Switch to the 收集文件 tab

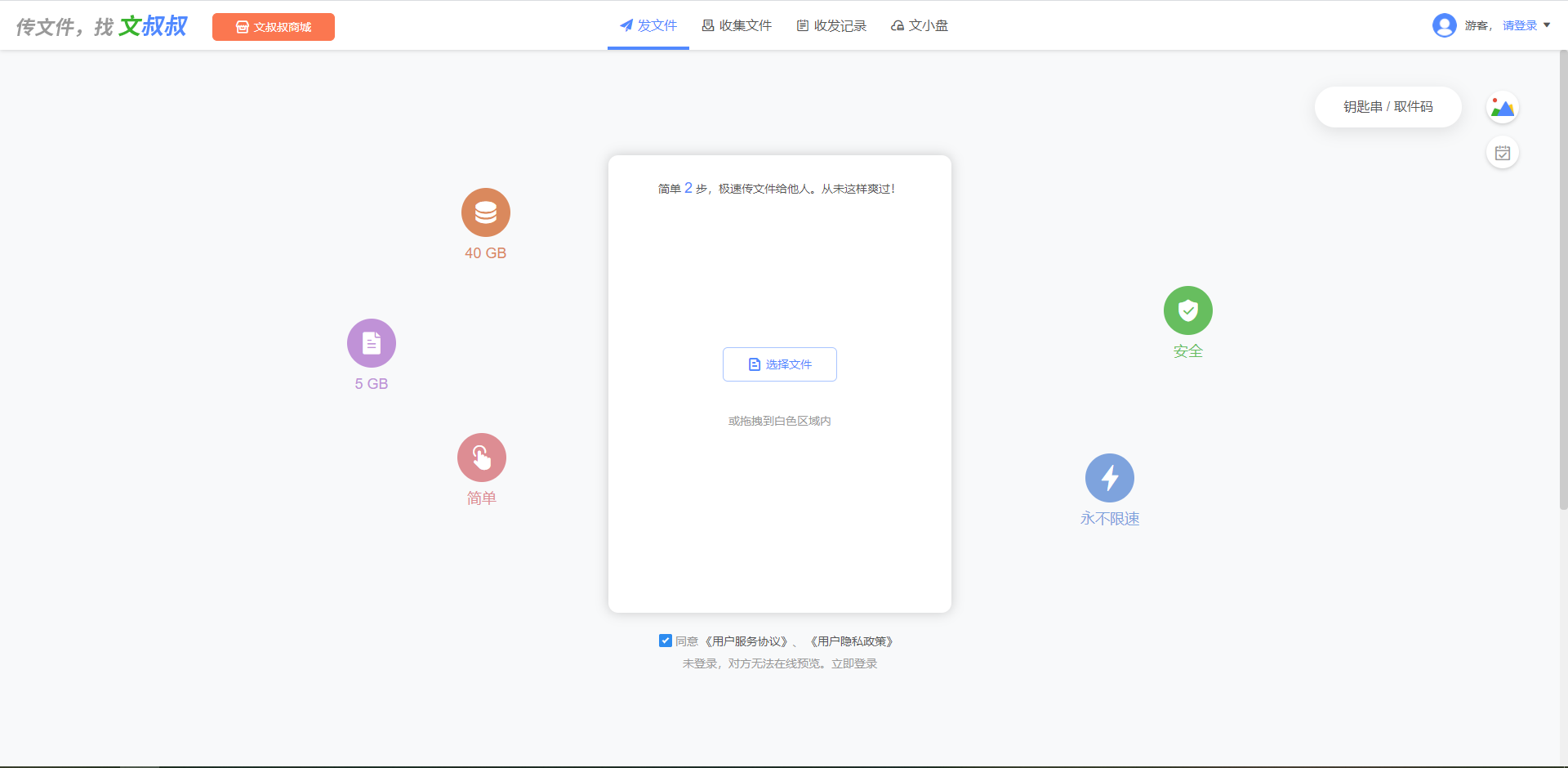point(737,25)
